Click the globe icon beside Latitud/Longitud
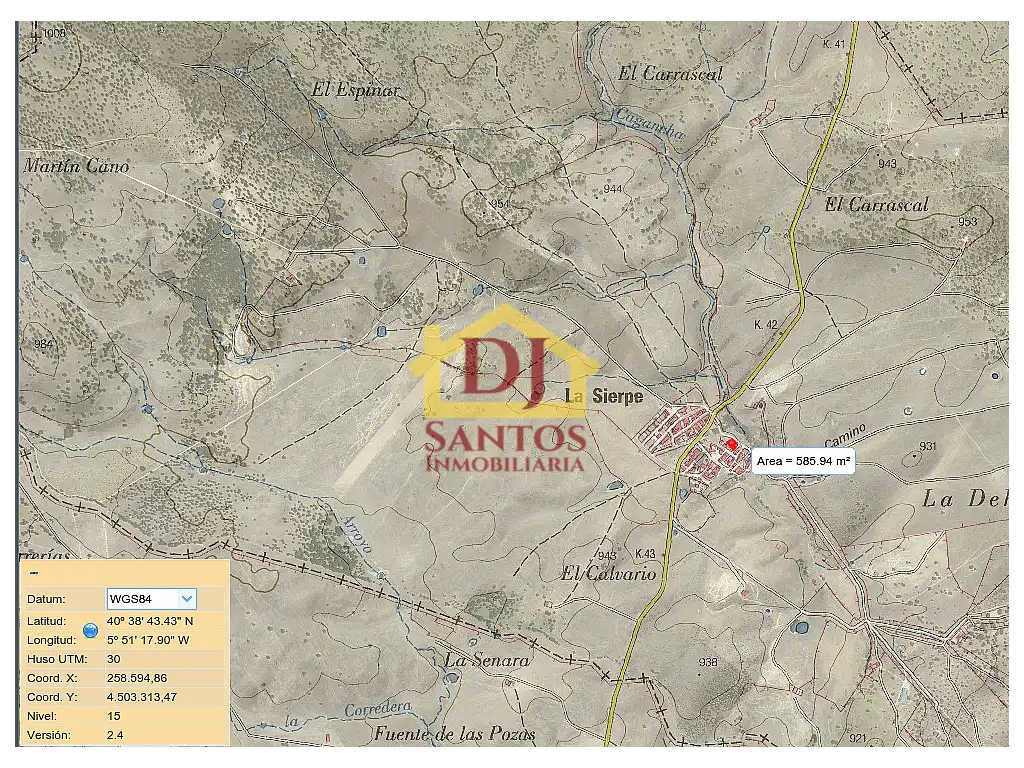 click(x=91, y=630)
